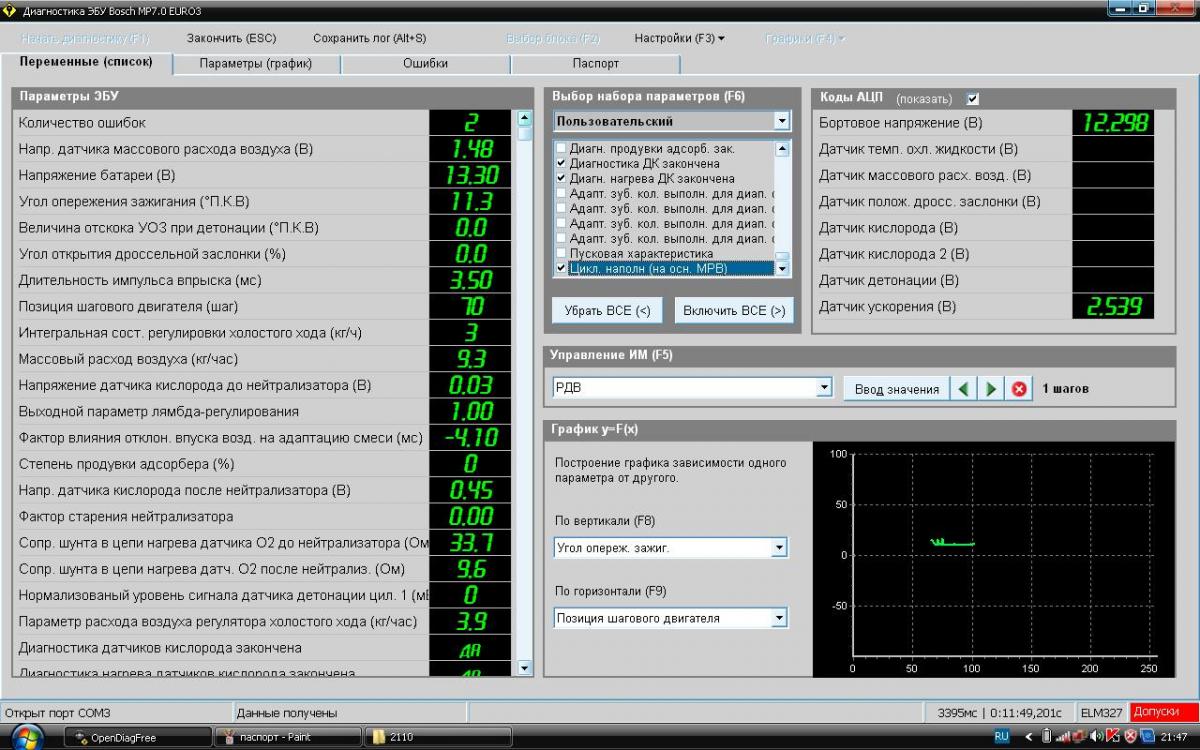The height and width of the screenshot is (750, 1200).
Task: Click the Убрать ВСЕ button
Action: pyautogui.click(x=607, y=310)
